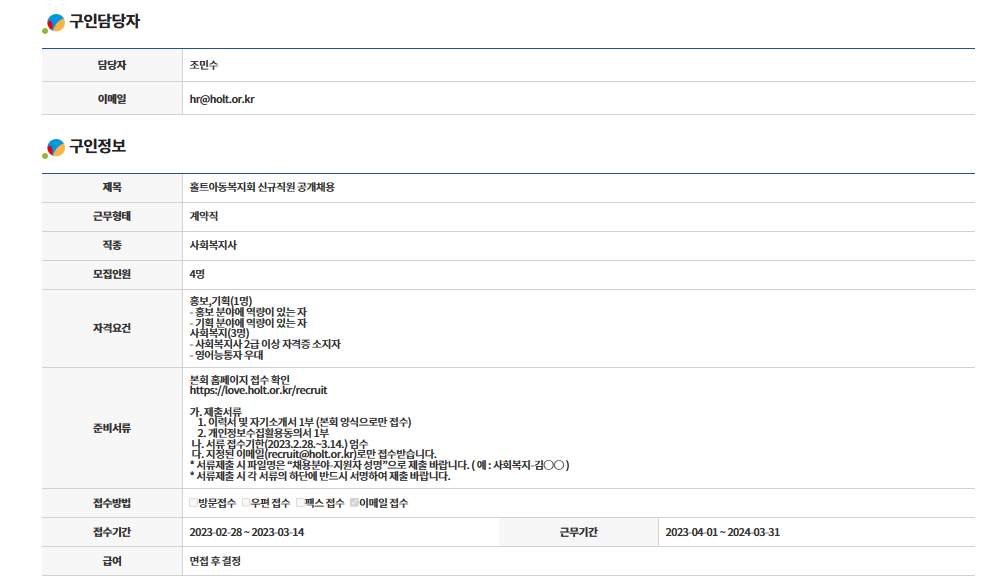Select the 근무형태 row label
This screenshot has width=1006, height=578.
pyautogui.click(x=112, y=216)
